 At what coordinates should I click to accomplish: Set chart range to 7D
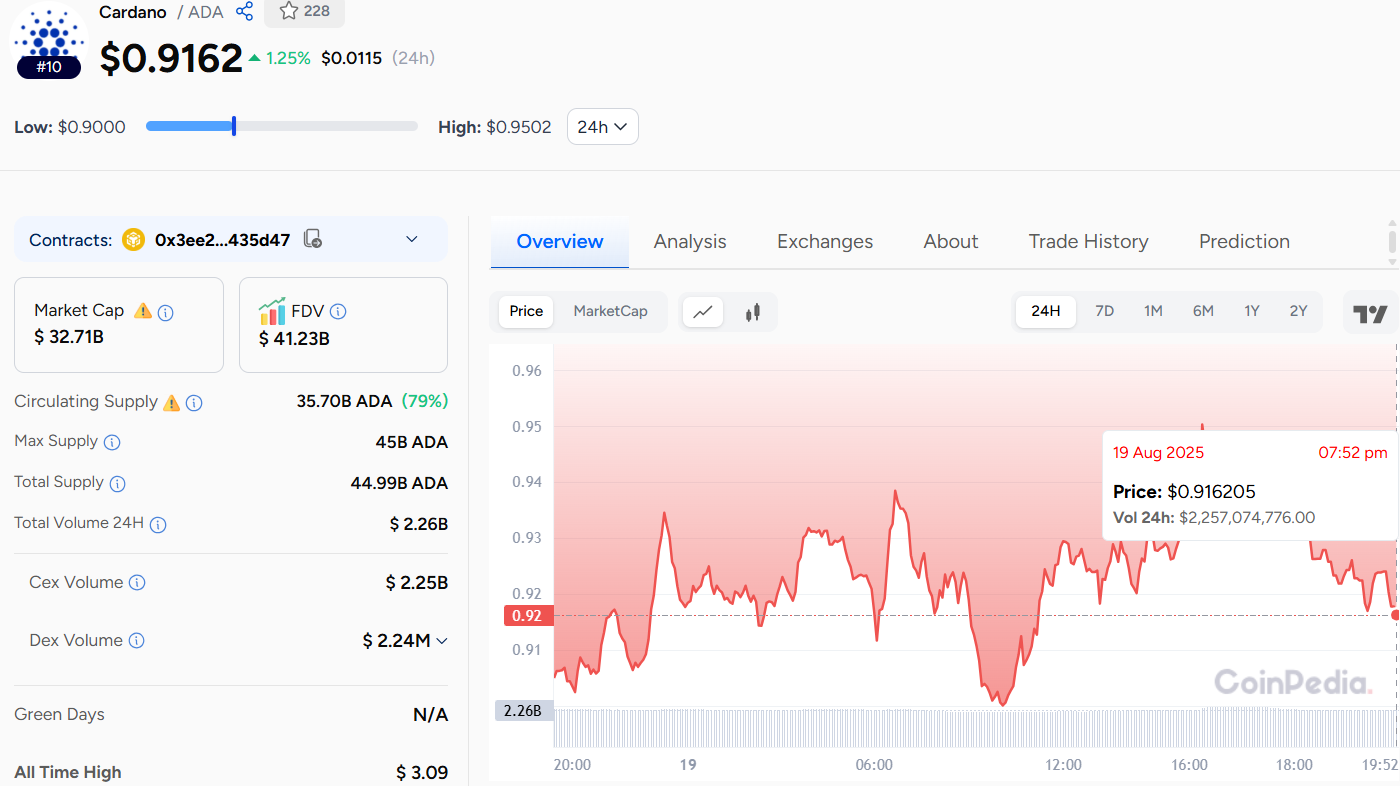(x=1104, y=311)
